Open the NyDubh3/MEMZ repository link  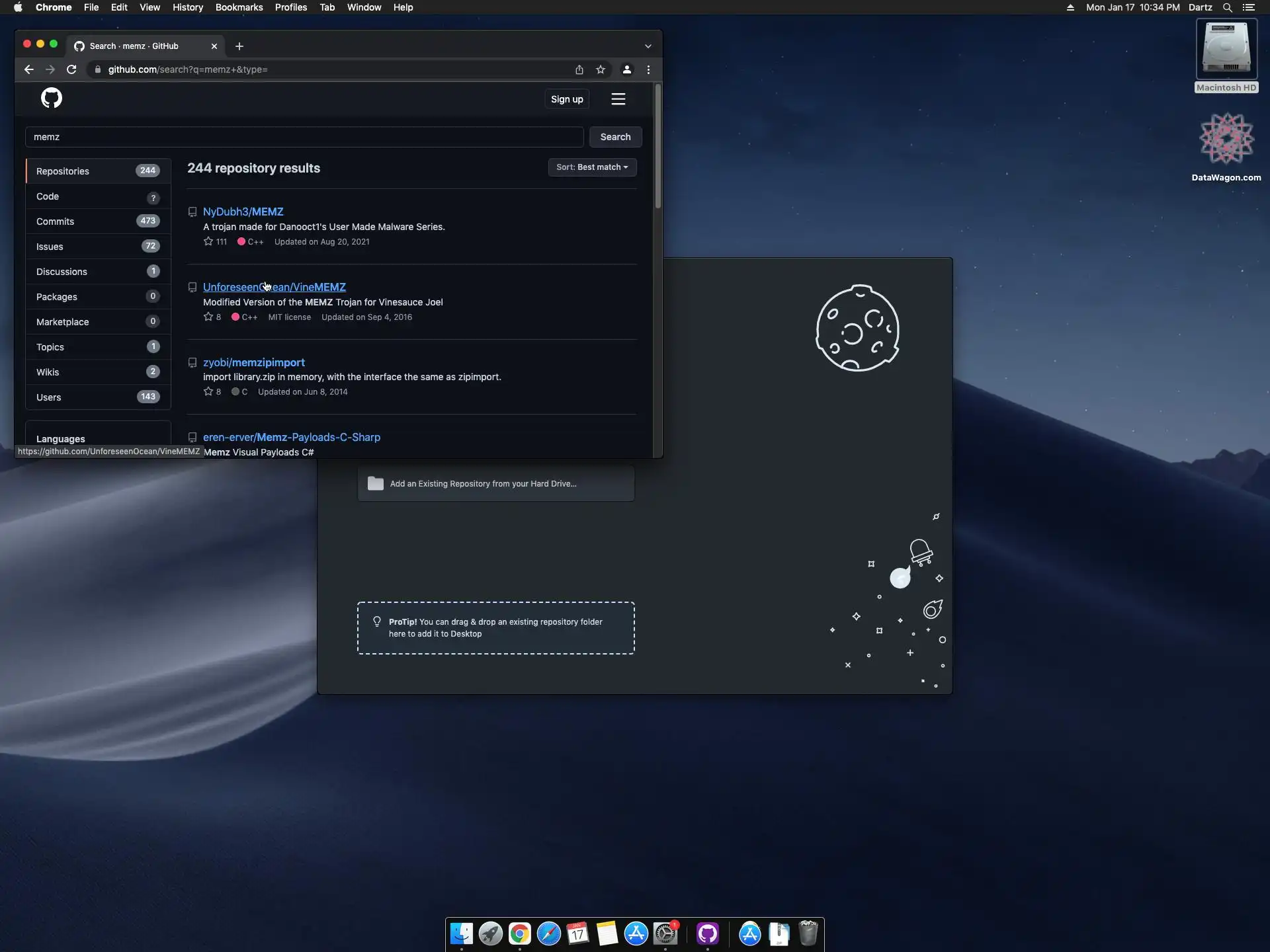[x=243, y=212]
